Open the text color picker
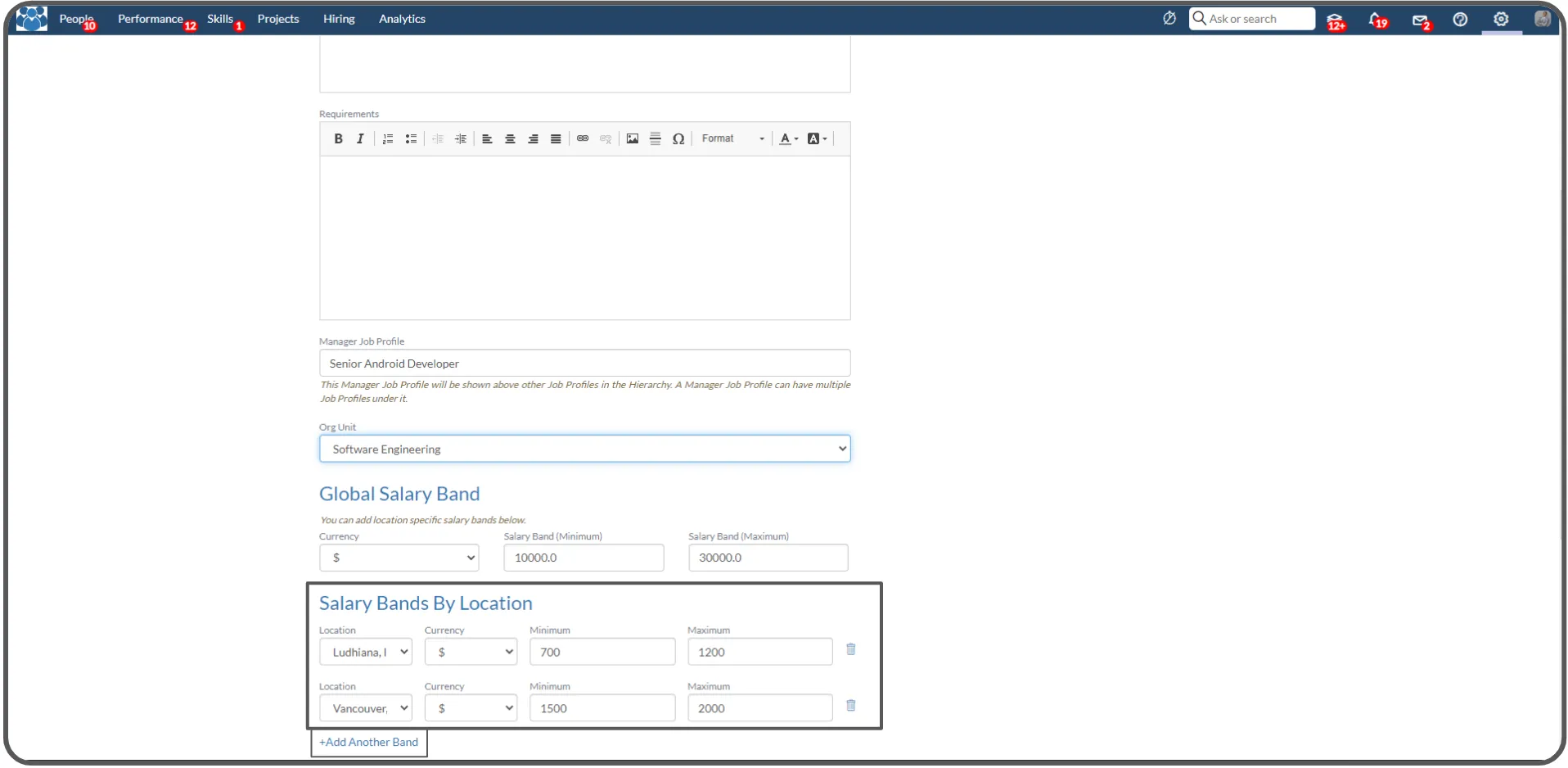The height and width of the screenshot is (768, 1568). click(789, 139)
